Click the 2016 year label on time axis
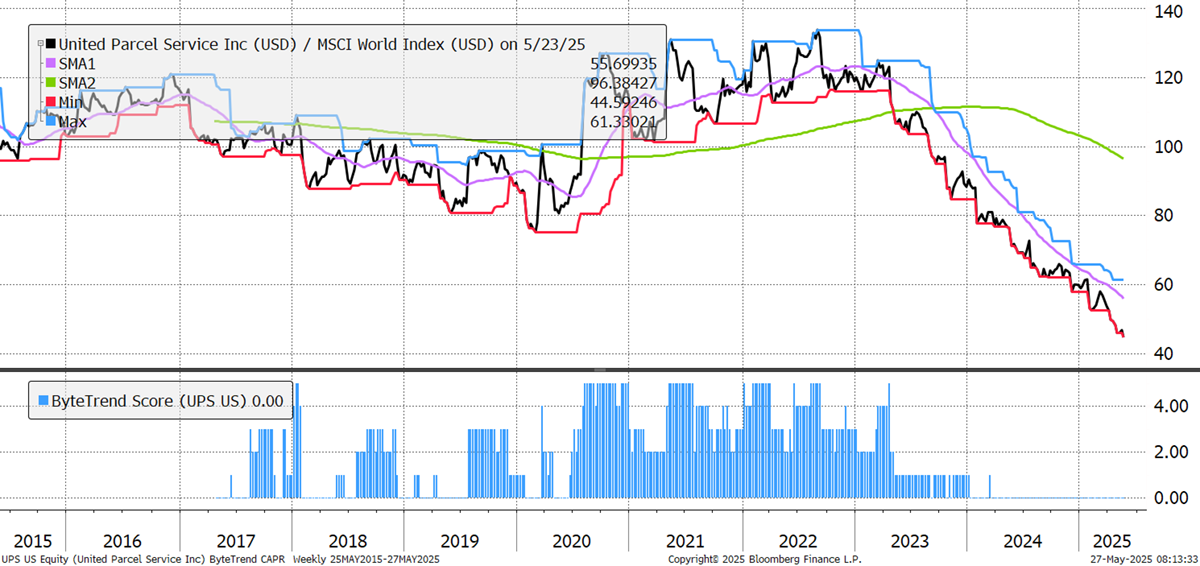Screen dimensions: 1200x566 pos(123,541)
